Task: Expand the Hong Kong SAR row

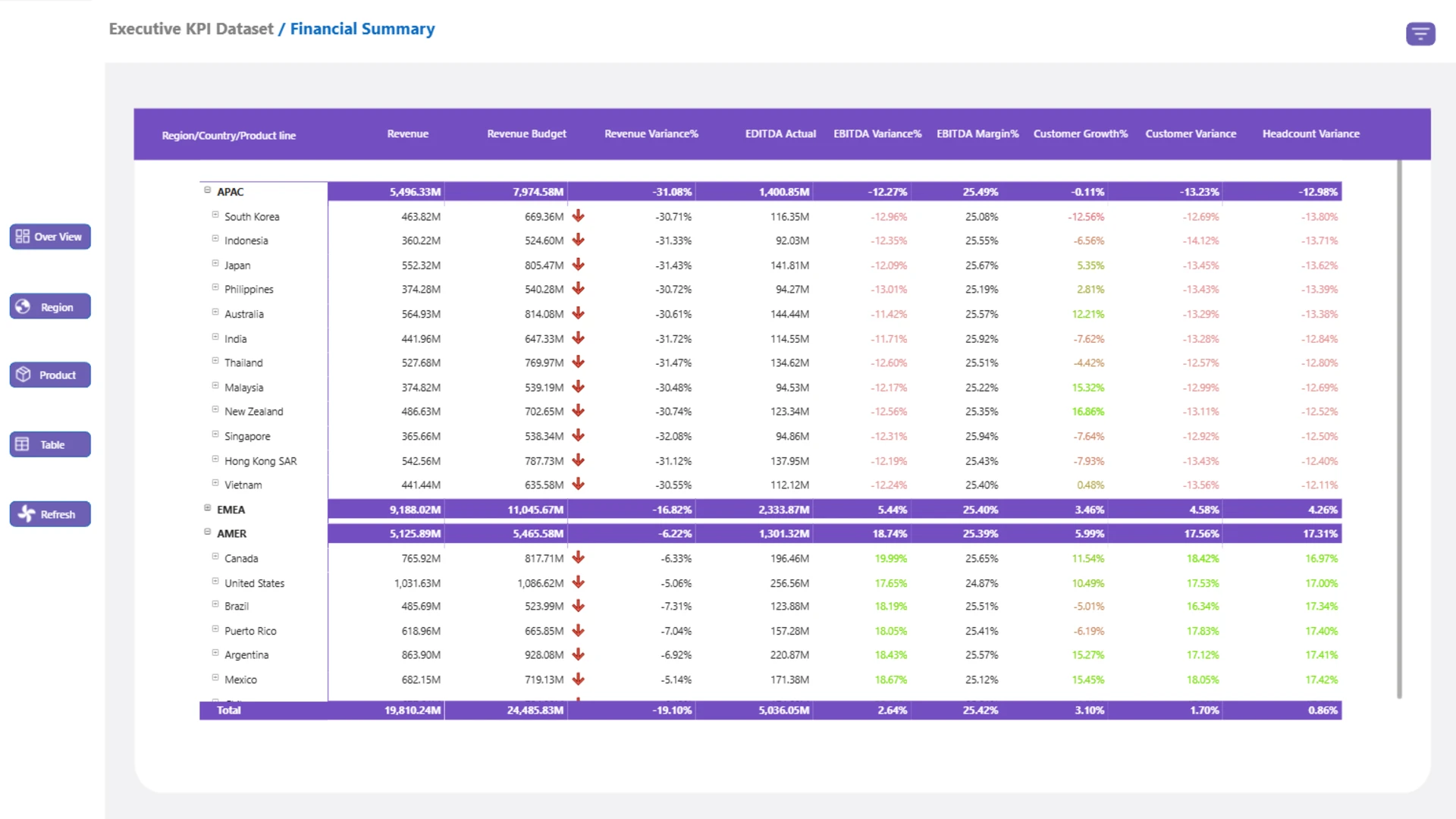Action: point(215,460)
